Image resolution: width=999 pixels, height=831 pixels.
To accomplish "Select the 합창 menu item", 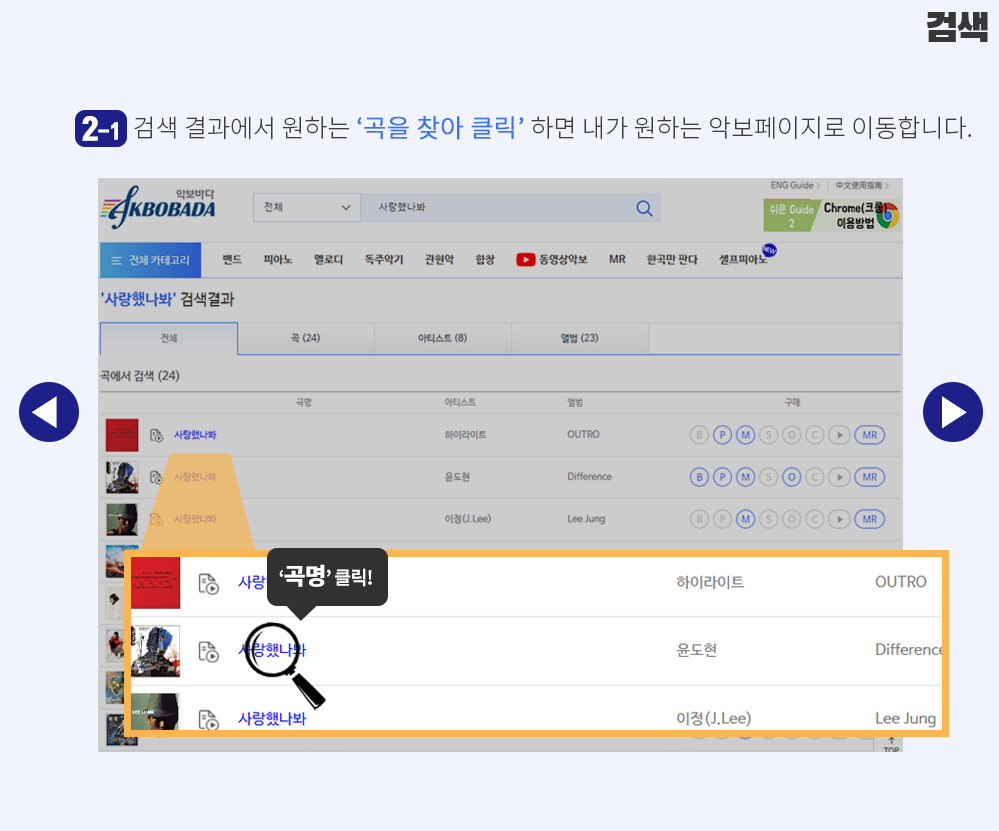I will point(485,259).
